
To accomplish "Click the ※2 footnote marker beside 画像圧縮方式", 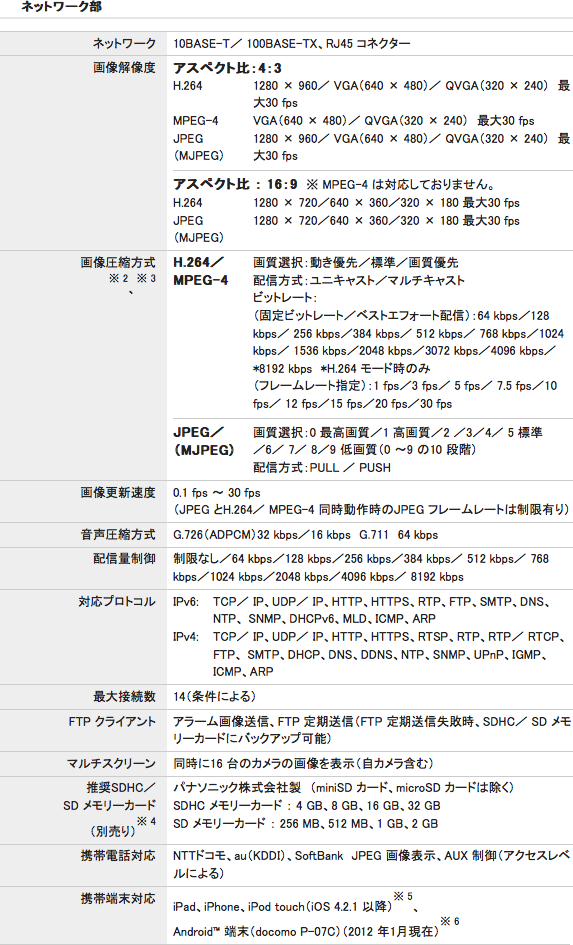I will pyautogui.click(x=116, y=278).
